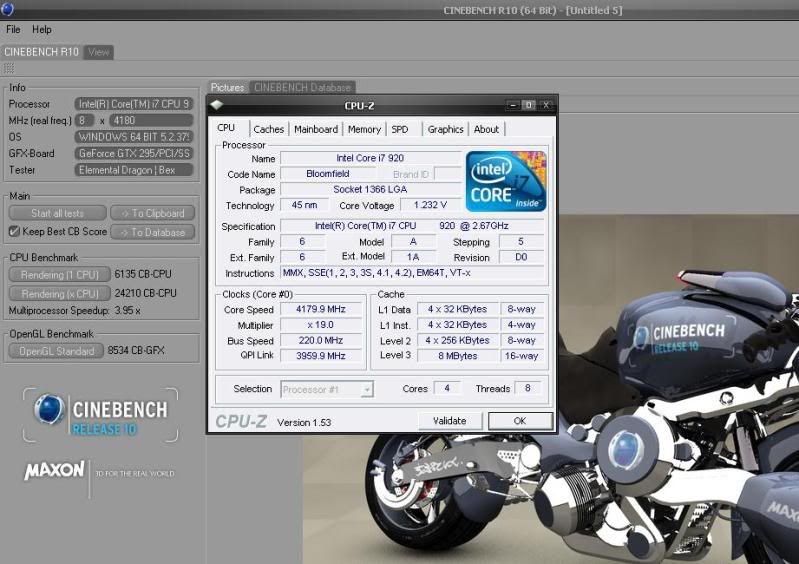Open the Help menu
Viewport: 799px width, 564px height.
pos(42,30)
